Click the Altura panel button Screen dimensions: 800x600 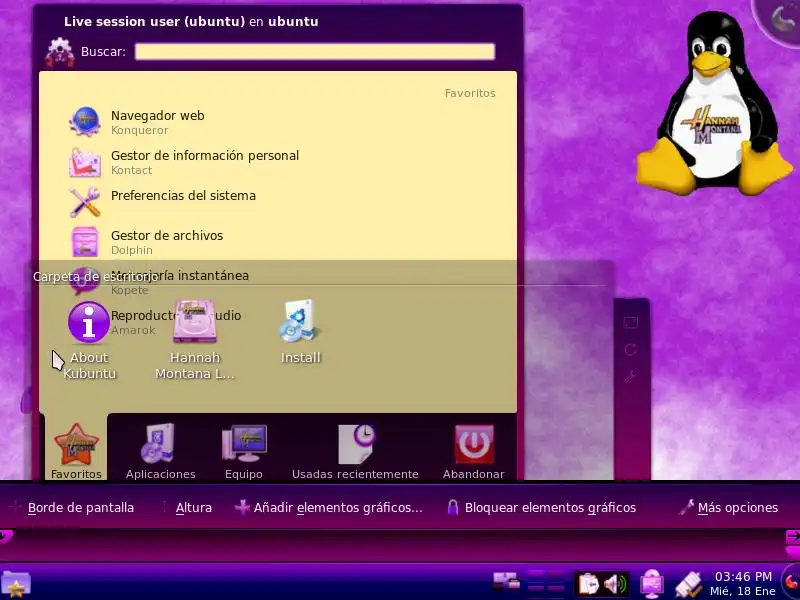[187, 508]
